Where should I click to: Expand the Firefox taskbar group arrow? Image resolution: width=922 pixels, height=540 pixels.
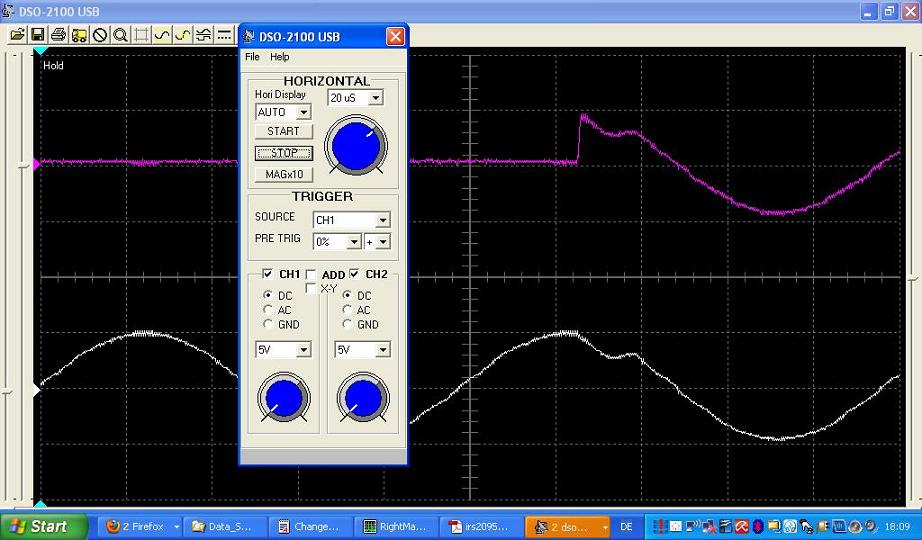click(175, 527)
